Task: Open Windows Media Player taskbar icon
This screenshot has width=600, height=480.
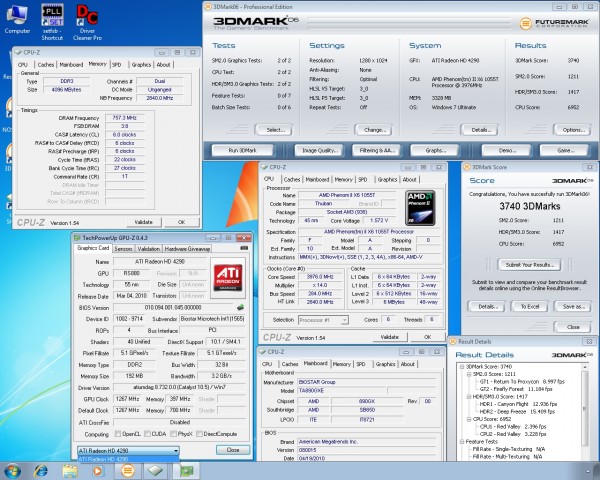Action: pos(97,471)
